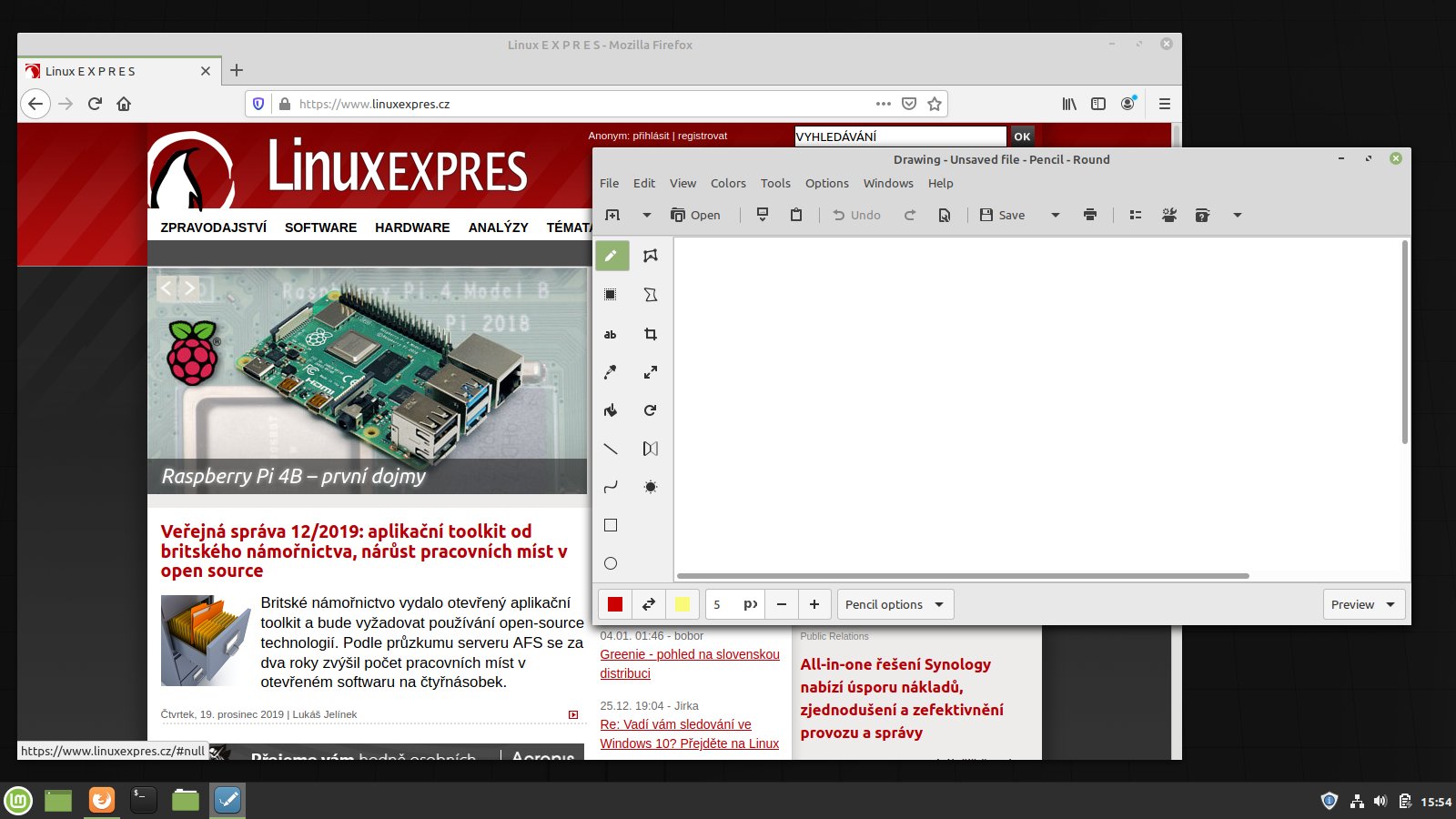Click the pencil size value field
The width and height of the screenshot is (1456, 819).
734,604
